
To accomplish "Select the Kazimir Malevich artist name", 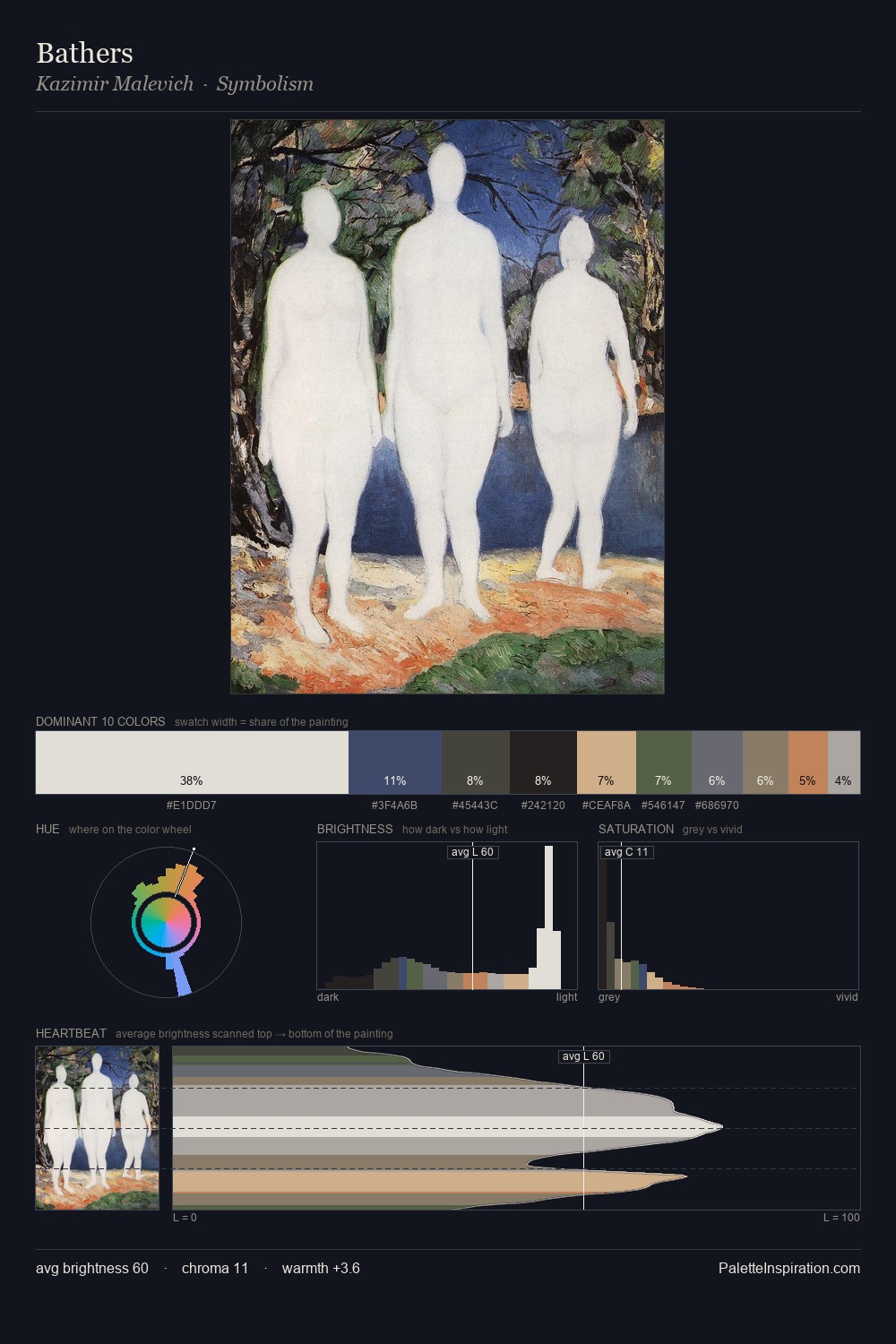I will pyautogui.click(x=115, y=83).
